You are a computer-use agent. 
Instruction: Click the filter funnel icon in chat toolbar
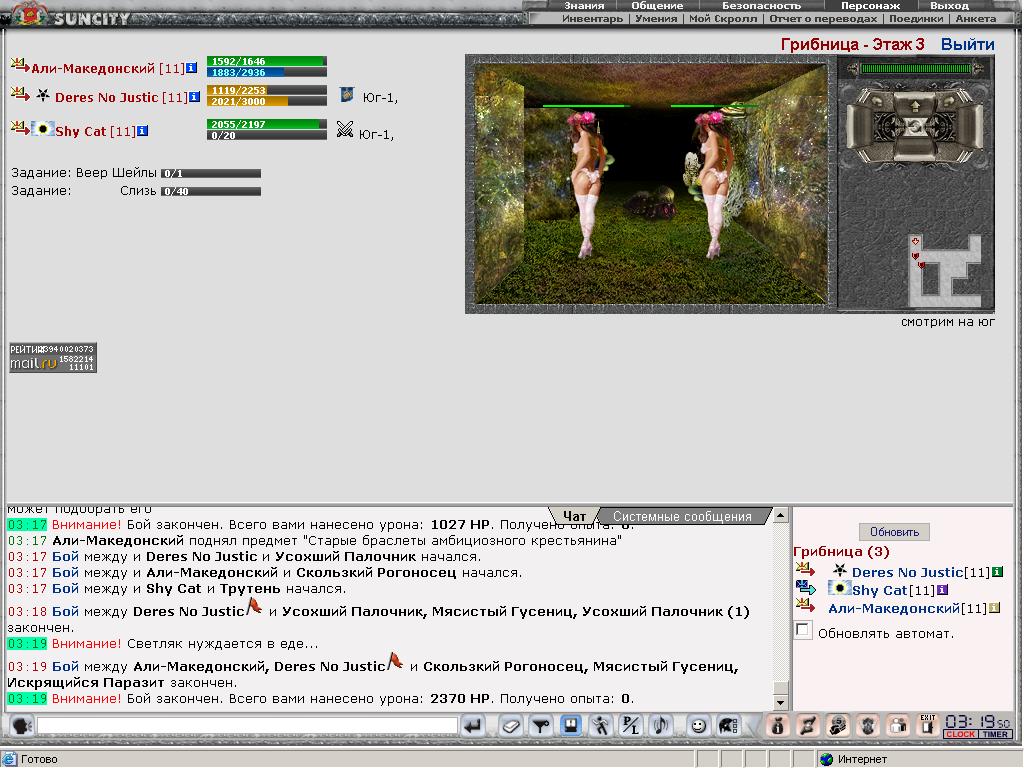541,726
